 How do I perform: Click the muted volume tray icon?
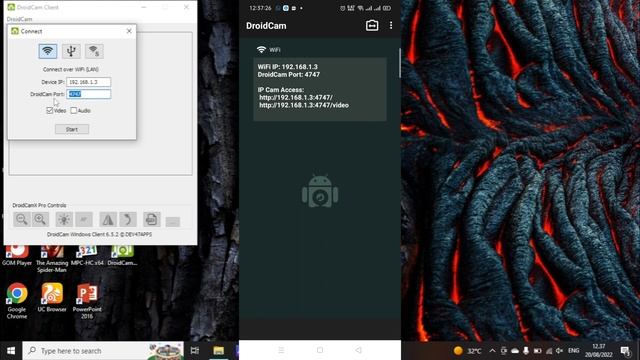click(560, 351)
